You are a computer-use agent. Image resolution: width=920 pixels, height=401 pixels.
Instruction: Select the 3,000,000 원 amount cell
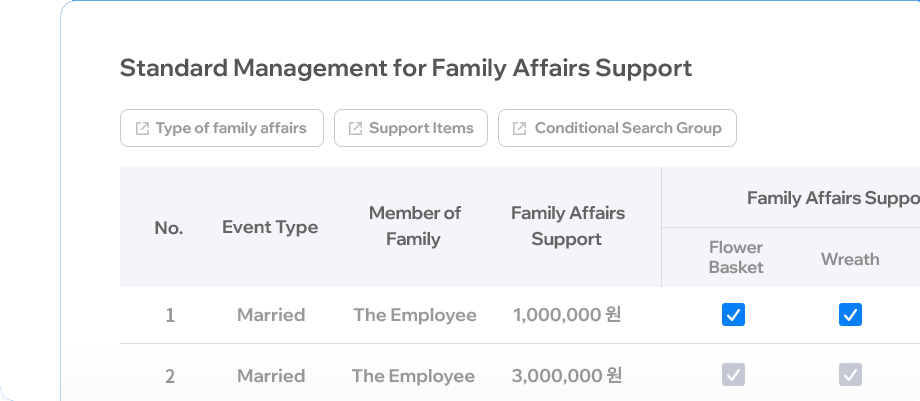(566, 376)
